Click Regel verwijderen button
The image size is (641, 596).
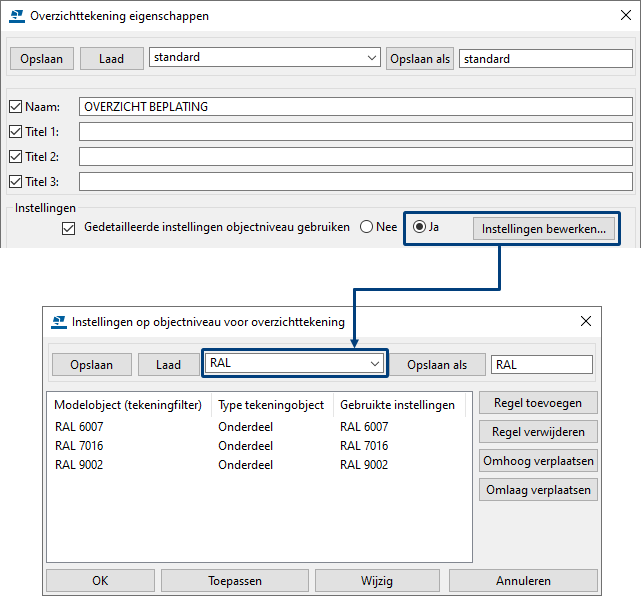click(x=538, y=432)
